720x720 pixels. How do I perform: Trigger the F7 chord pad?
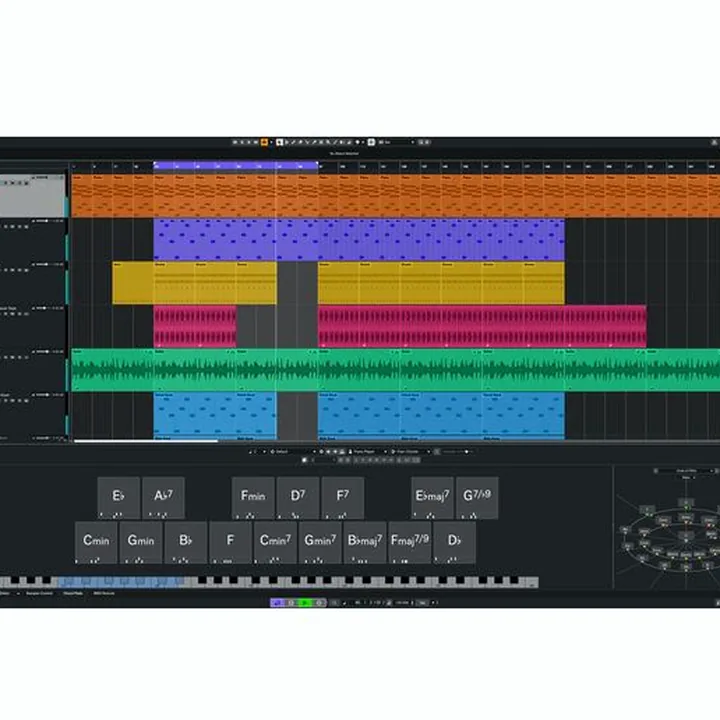tap(343, 498)
